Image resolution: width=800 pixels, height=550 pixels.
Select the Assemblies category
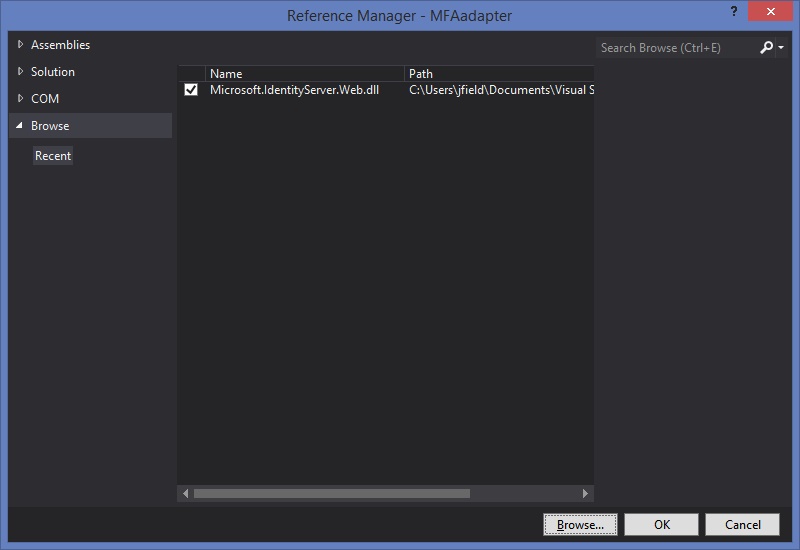60,45
